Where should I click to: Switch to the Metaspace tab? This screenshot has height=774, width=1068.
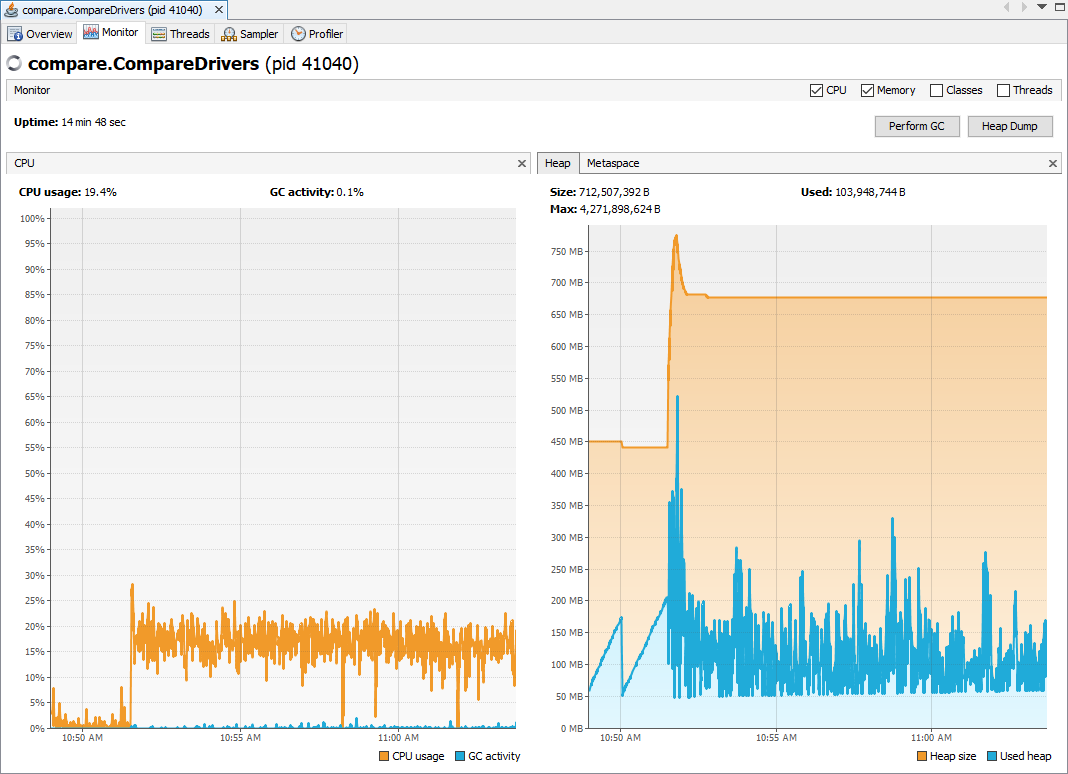tap(613, 163)
